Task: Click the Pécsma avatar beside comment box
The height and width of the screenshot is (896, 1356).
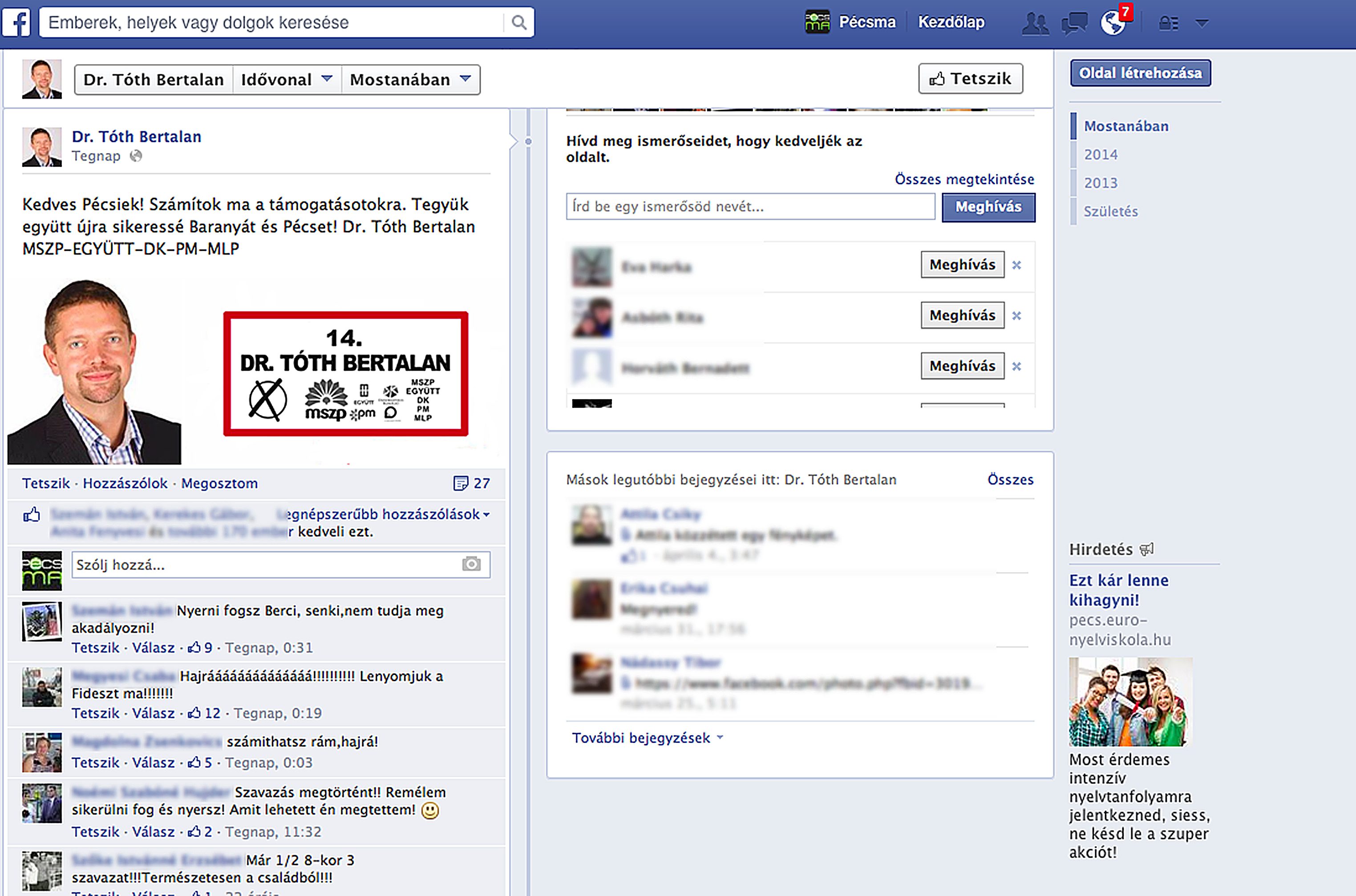Action: [x=42, y=570]
